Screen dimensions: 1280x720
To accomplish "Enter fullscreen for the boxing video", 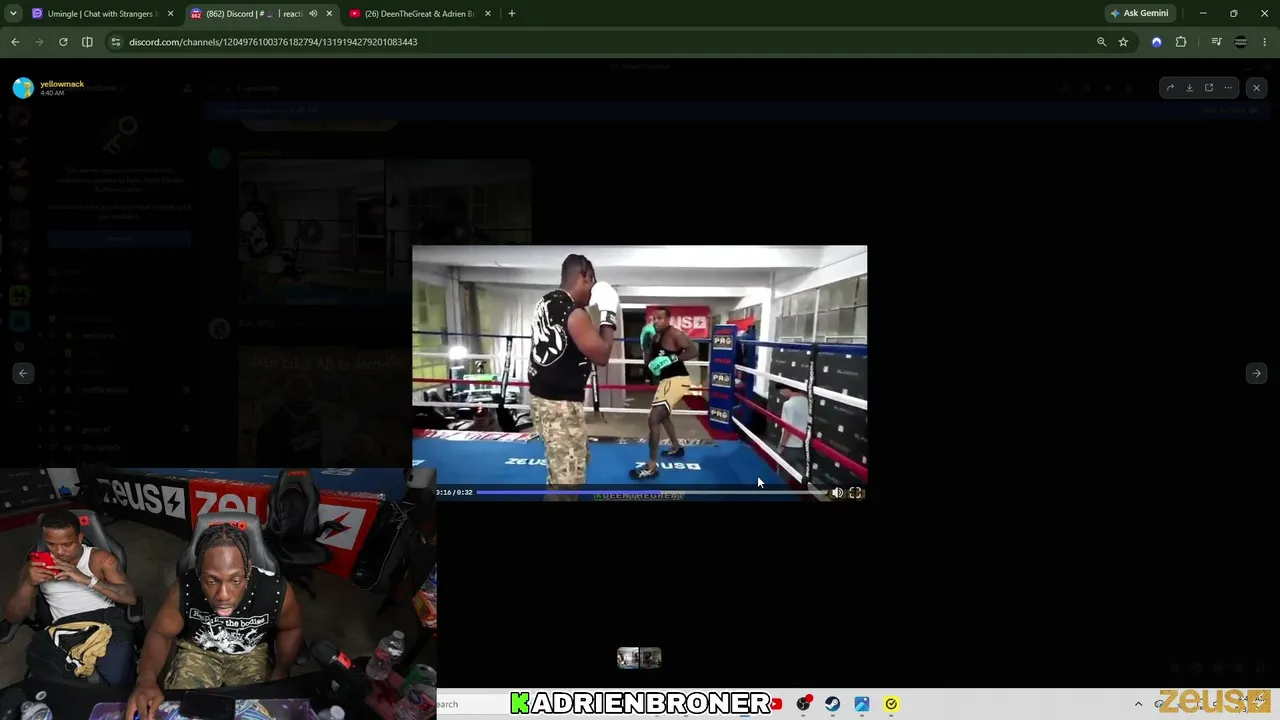I will (855, 492).
